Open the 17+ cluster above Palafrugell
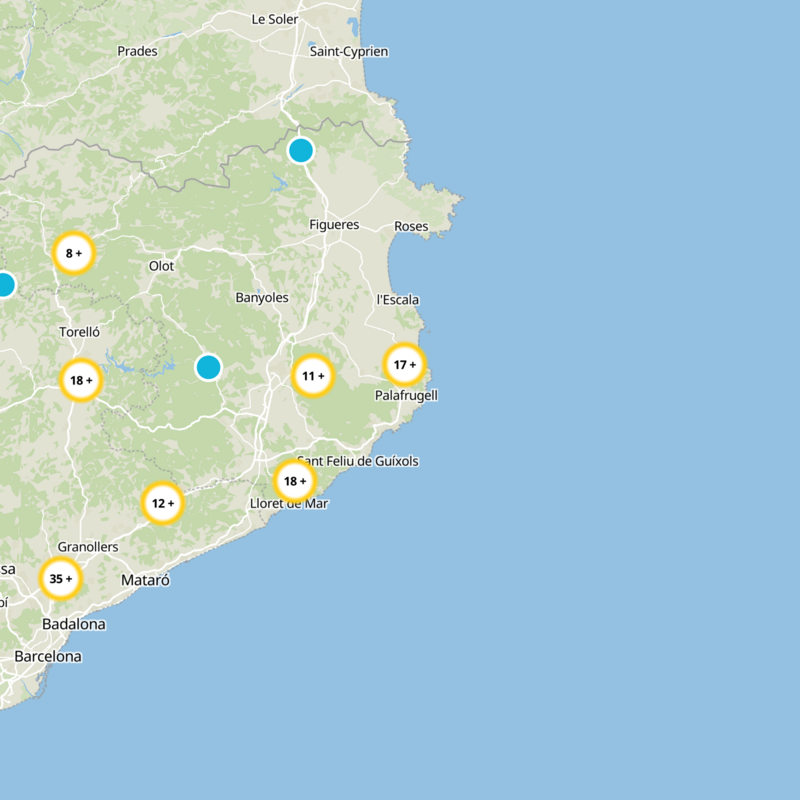 (x=405, y=364)
